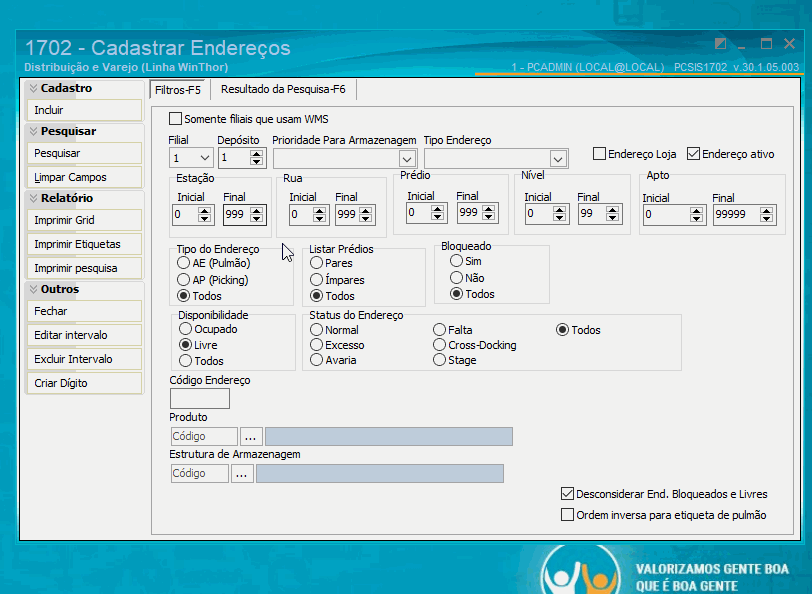Click the title bar diagonal window icon
The height and width of the screenshot is (594, 812).
(x=720, y=44)
